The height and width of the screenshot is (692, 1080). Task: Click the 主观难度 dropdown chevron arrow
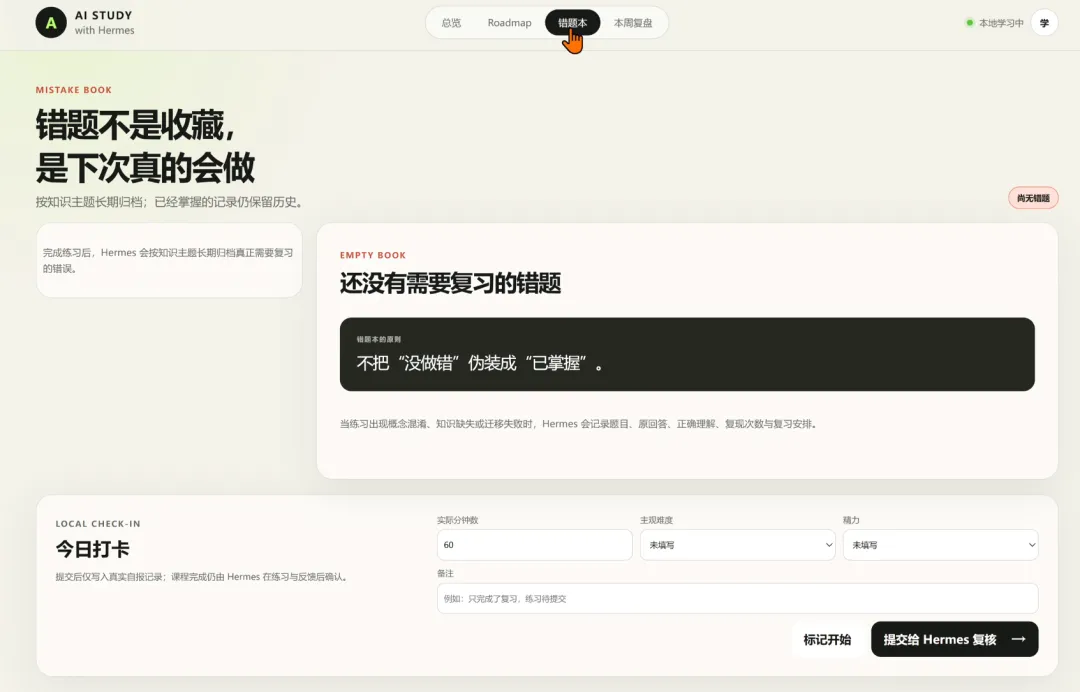click(x=829, y=545)
